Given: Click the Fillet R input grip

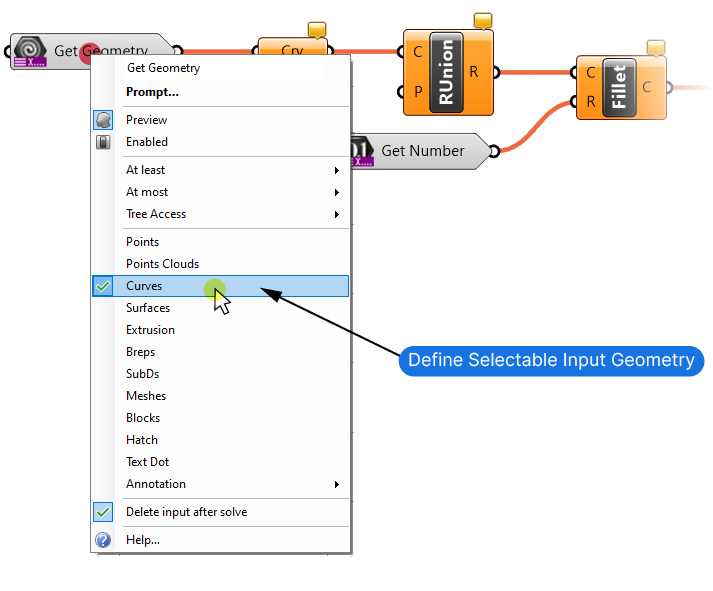Looking at the screenshot, I should tap(573, 101).
